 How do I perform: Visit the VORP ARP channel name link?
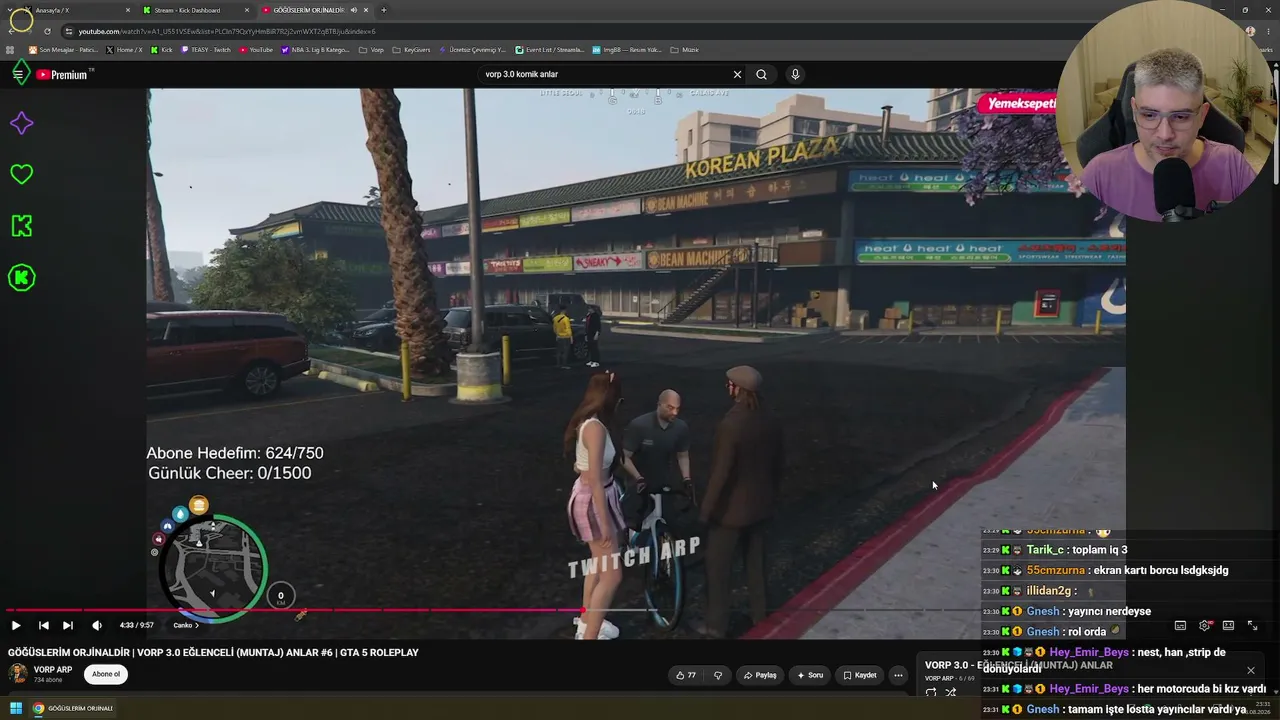tap(53, 670)
